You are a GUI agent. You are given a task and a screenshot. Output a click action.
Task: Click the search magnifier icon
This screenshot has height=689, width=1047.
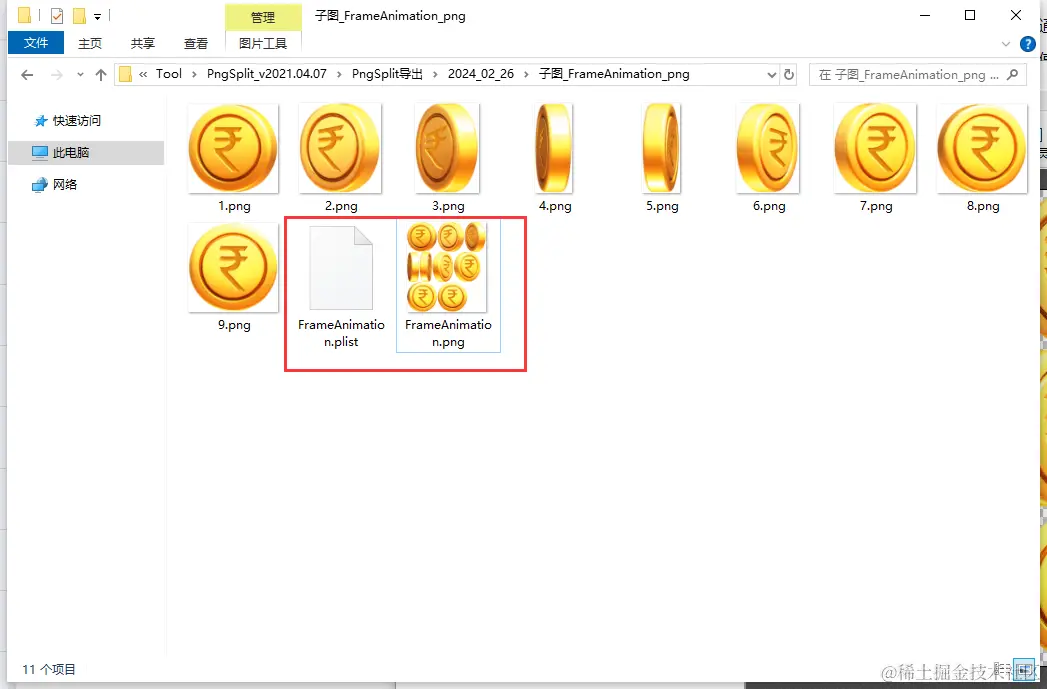click(x=1012, y=75)
